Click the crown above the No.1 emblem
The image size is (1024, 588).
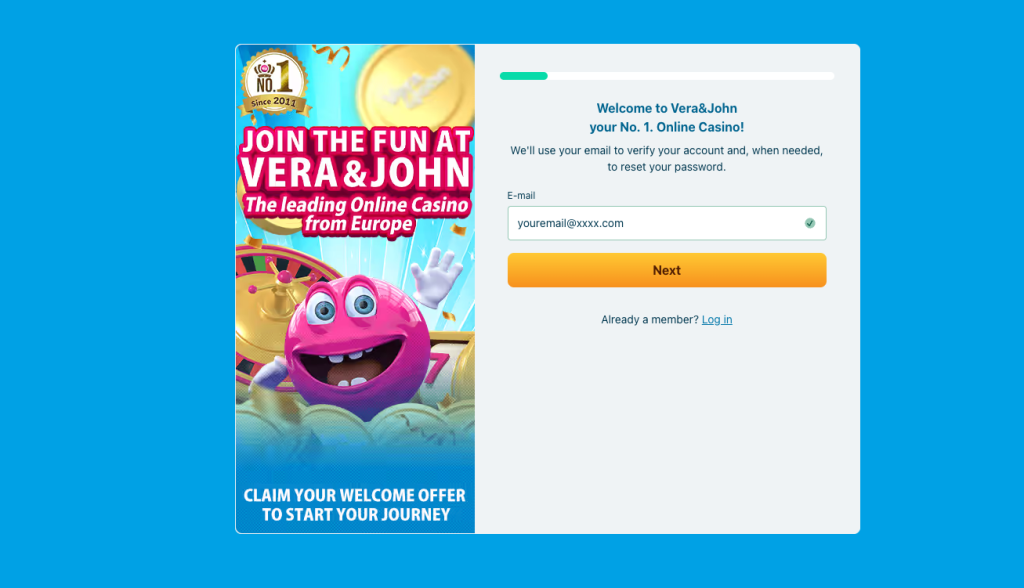tap(264, 68)
